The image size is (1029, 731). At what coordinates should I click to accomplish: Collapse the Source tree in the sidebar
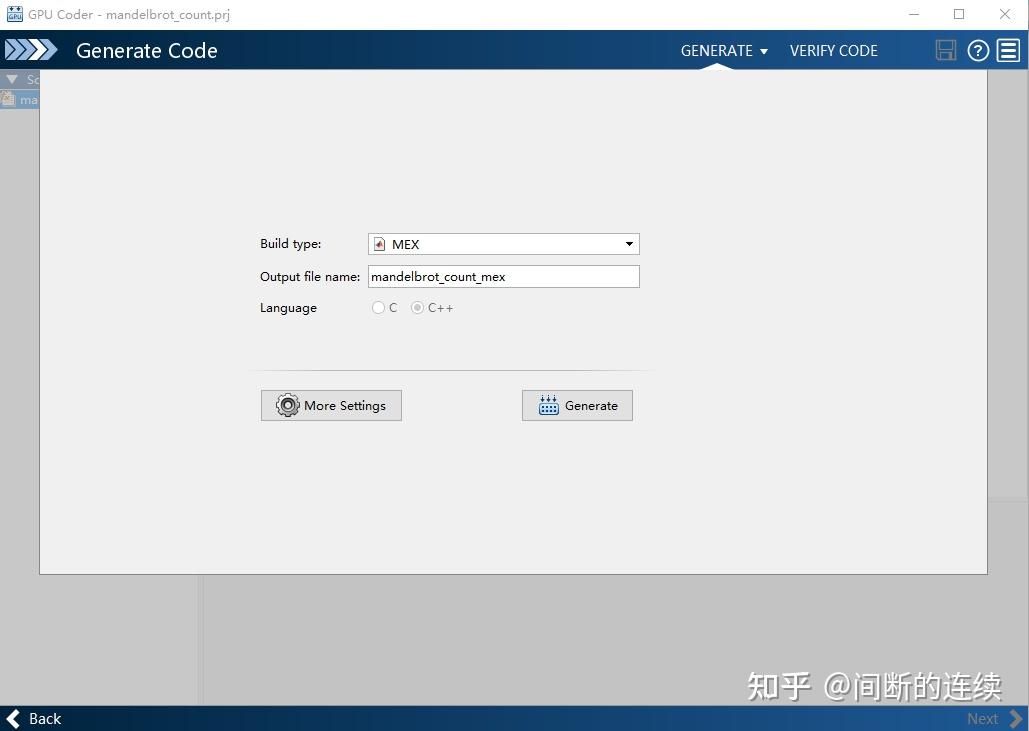(10, 79)
